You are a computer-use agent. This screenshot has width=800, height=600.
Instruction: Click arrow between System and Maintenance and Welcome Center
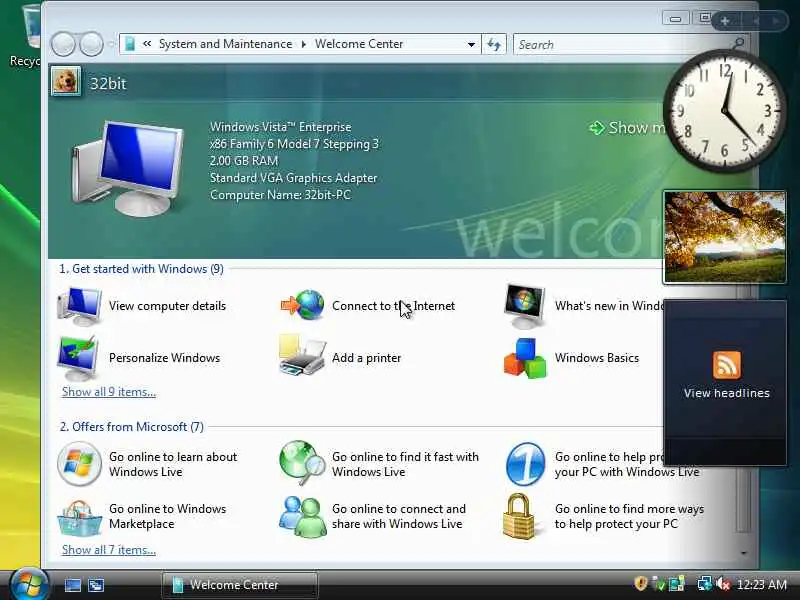tap(304, 44)
